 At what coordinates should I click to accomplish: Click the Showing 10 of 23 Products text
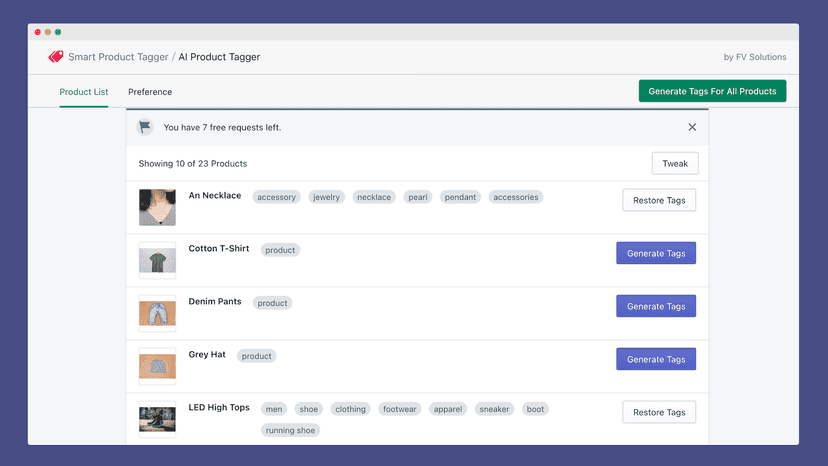[193, 163]
